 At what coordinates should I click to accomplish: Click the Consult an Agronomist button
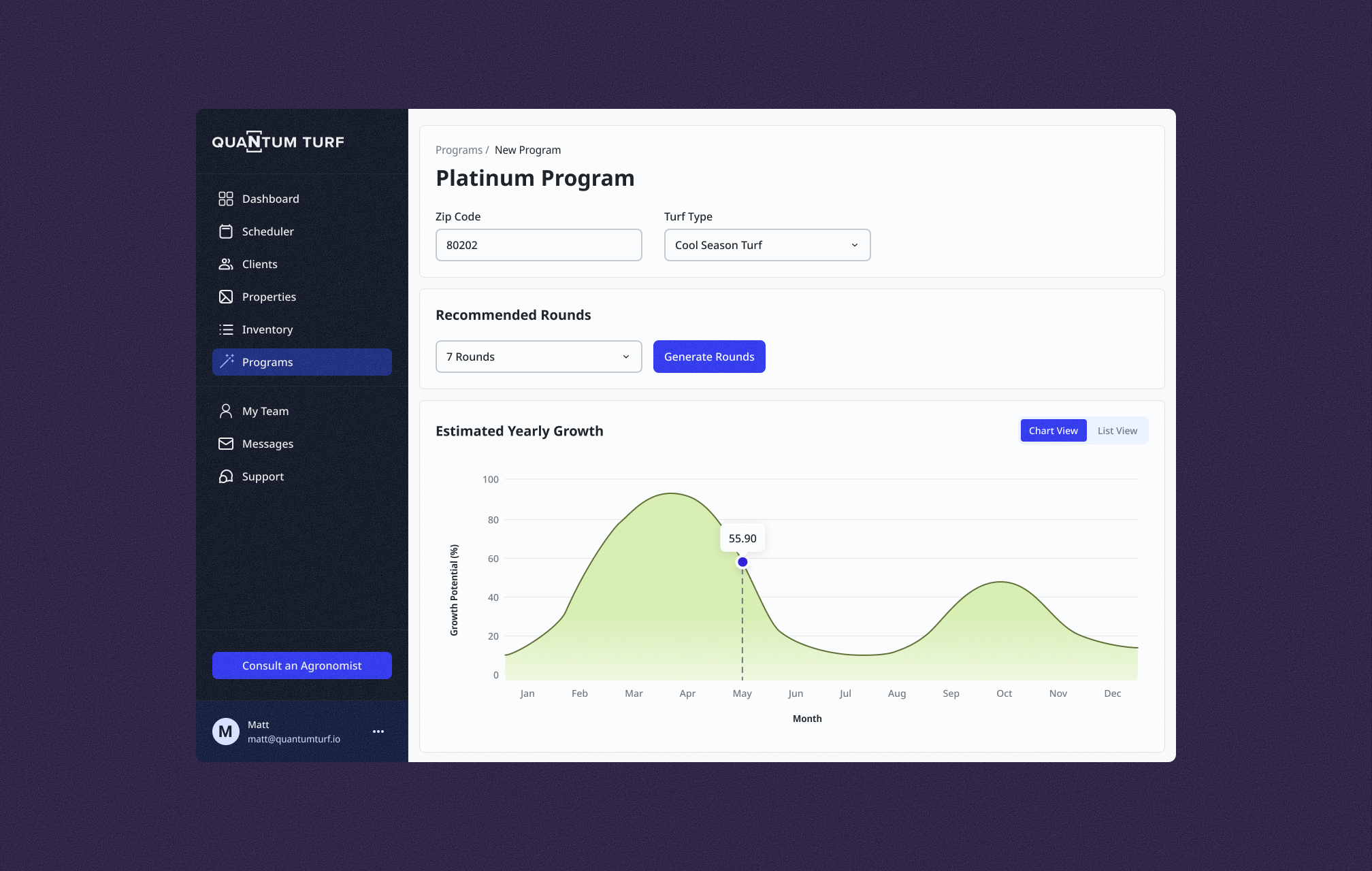pyautogui.click(x=302, y=665)
